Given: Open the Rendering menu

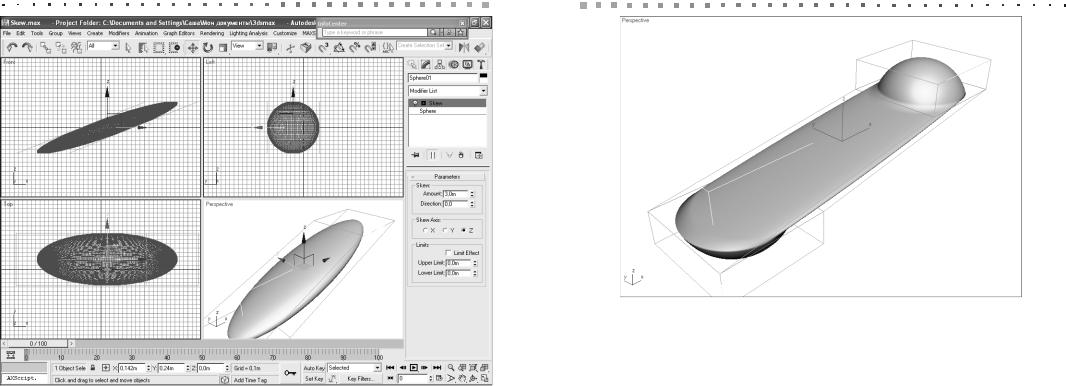Looking at the screenshot, I should 212,33.
